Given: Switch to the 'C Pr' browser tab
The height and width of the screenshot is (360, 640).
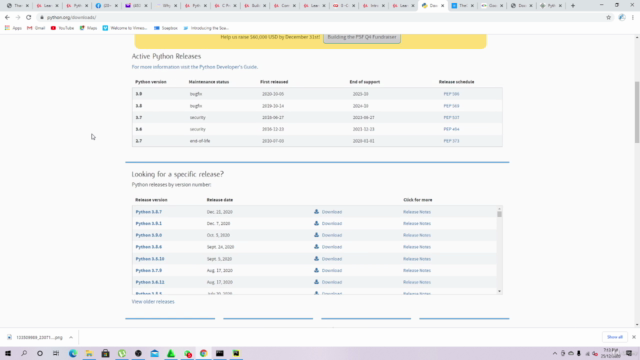Looking at the screenshot, I should [225, 6].
